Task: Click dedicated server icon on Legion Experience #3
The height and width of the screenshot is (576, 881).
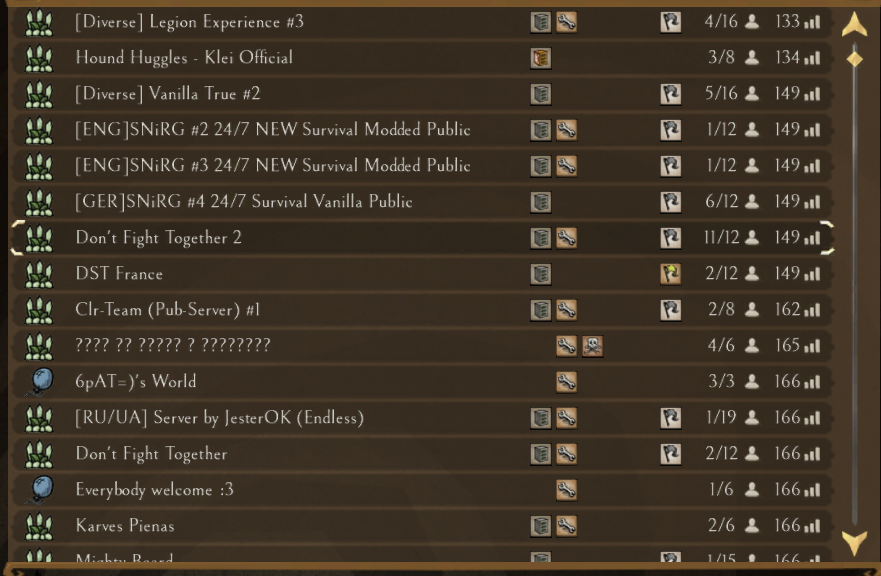Action: tap(541, 22)
